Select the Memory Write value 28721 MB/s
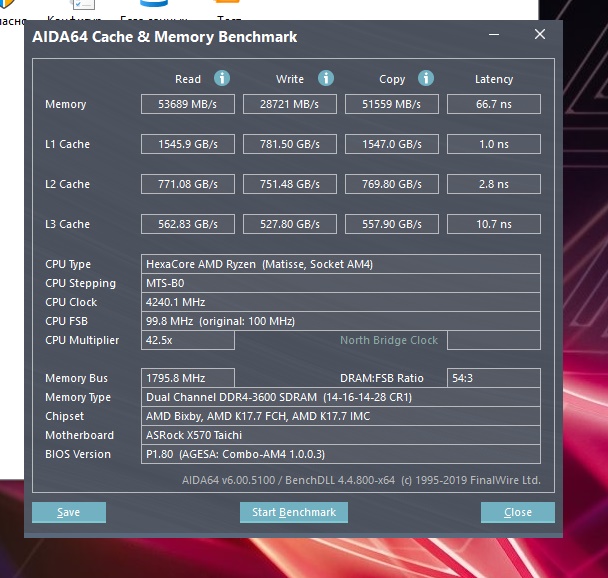The height and width of the screenshot is (578, 608). coord(290,104)
